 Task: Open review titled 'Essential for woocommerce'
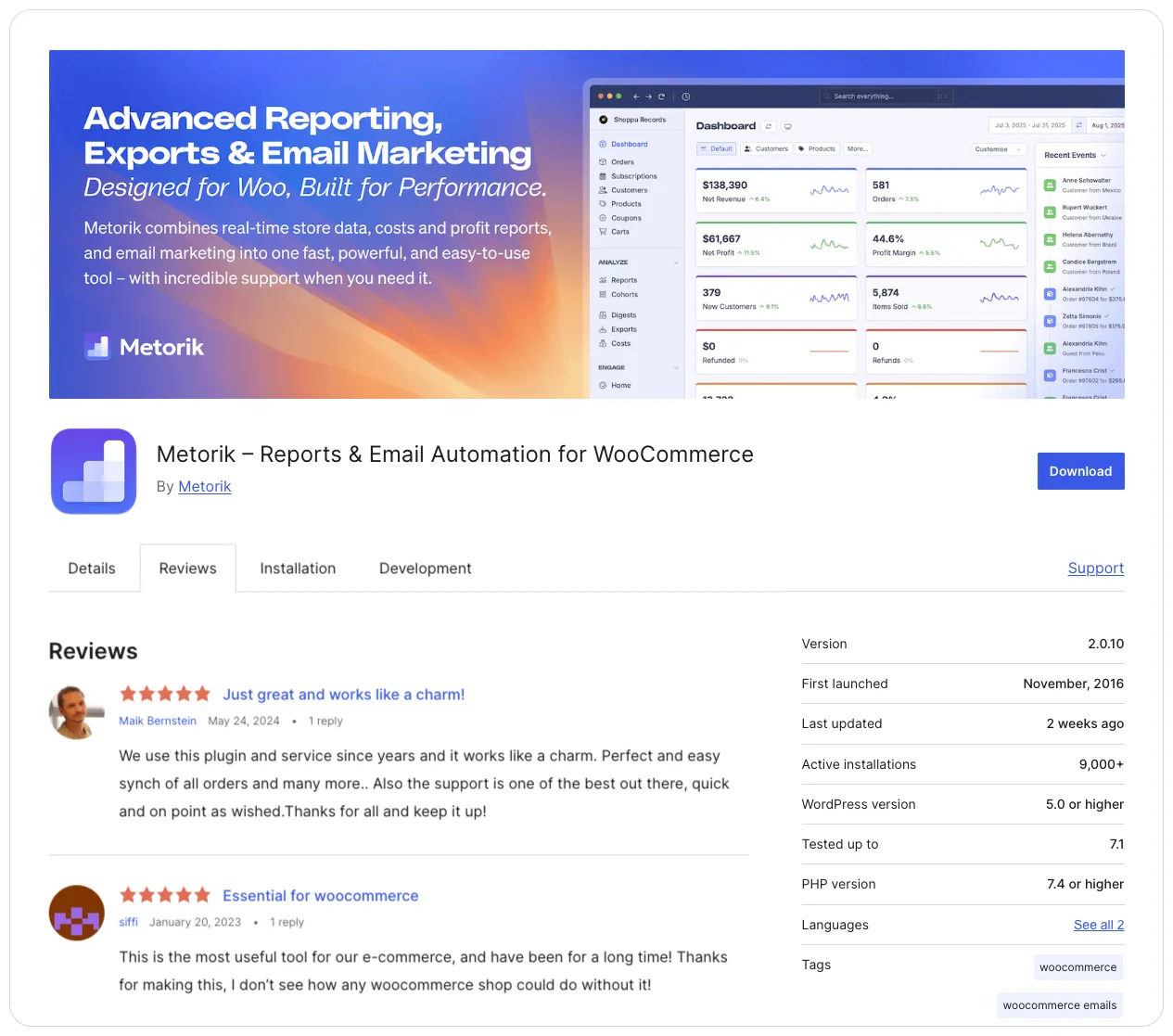coord(320,896)
